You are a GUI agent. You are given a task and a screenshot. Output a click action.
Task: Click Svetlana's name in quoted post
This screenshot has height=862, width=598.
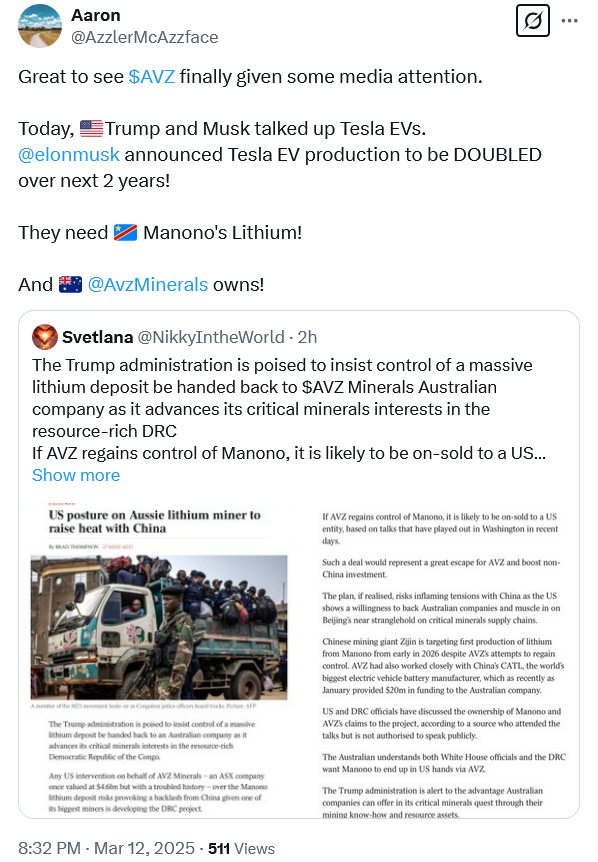pos(97,337)
